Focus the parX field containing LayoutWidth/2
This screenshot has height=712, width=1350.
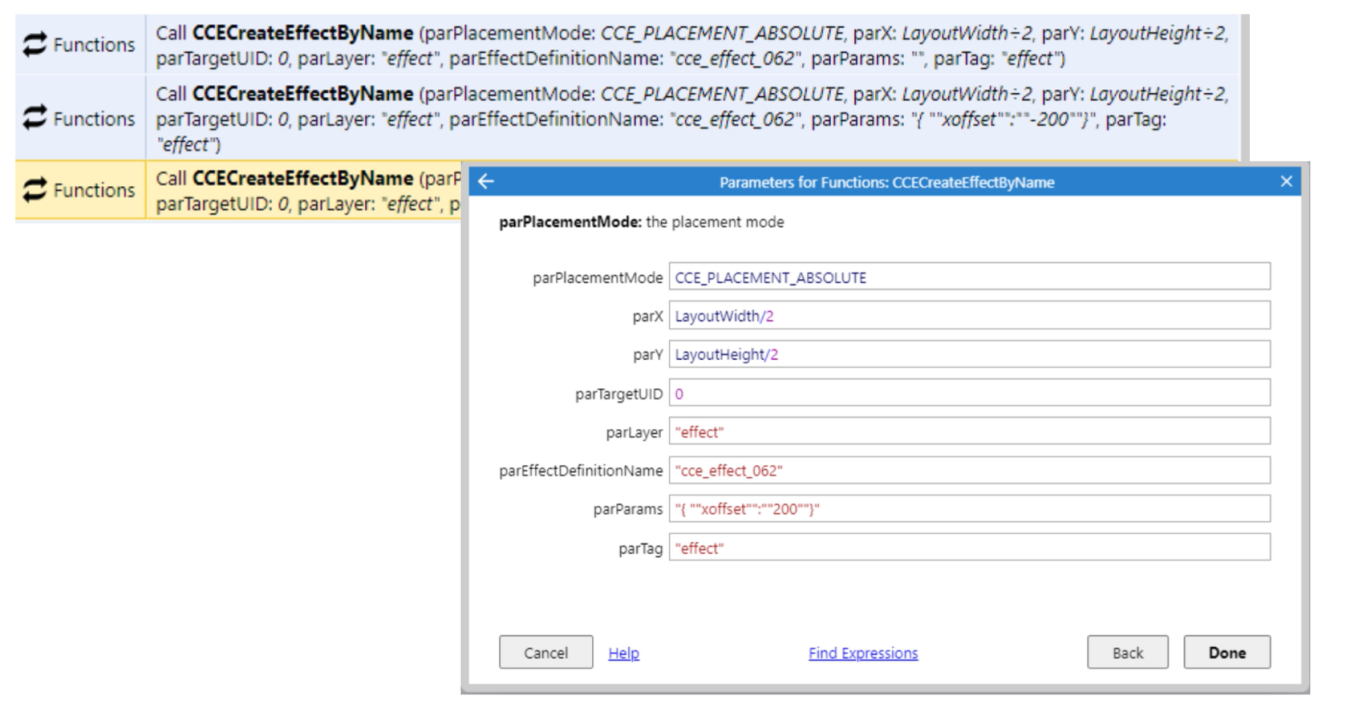point(969,316)
